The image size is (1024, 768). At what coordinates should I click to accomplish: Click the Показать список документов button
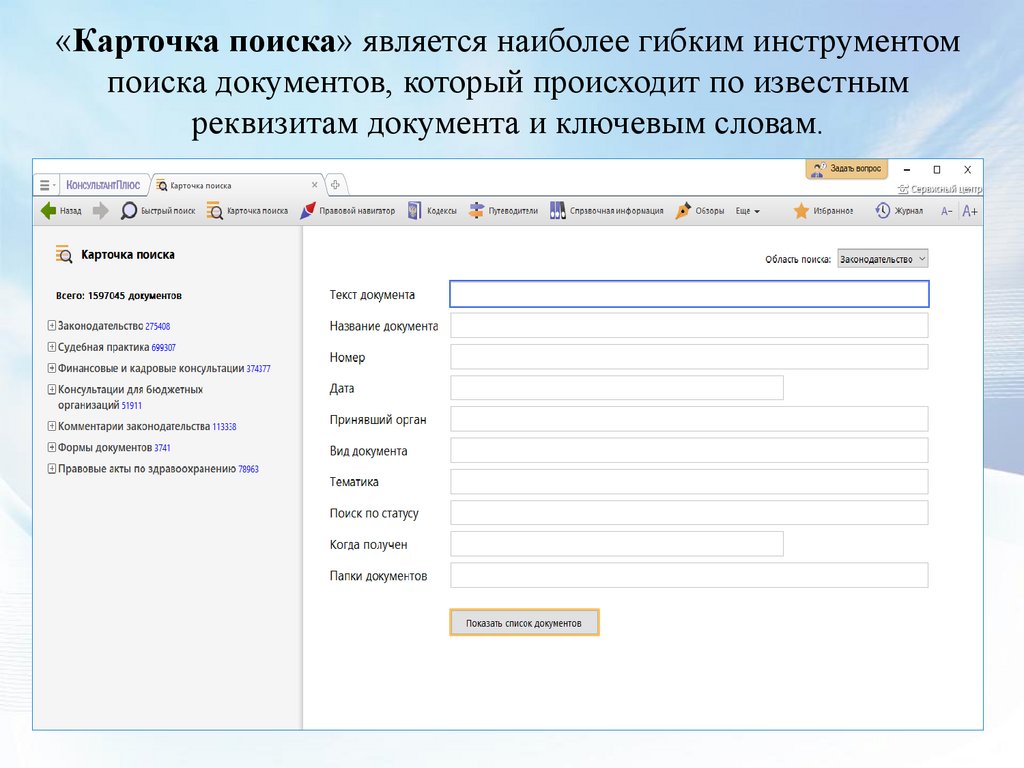coord(524,623)
